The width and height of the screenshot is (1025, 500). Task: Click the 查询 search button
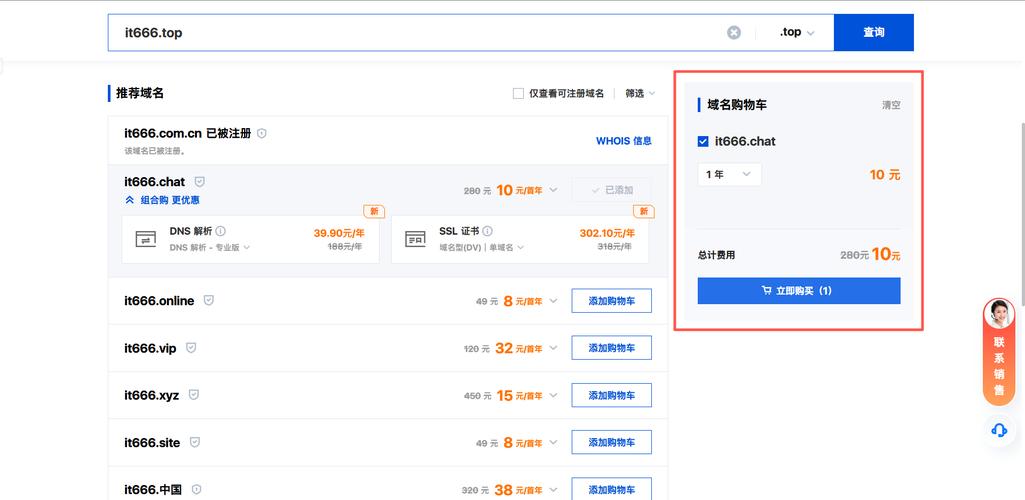pyautogui.click(x=873, y=32)
